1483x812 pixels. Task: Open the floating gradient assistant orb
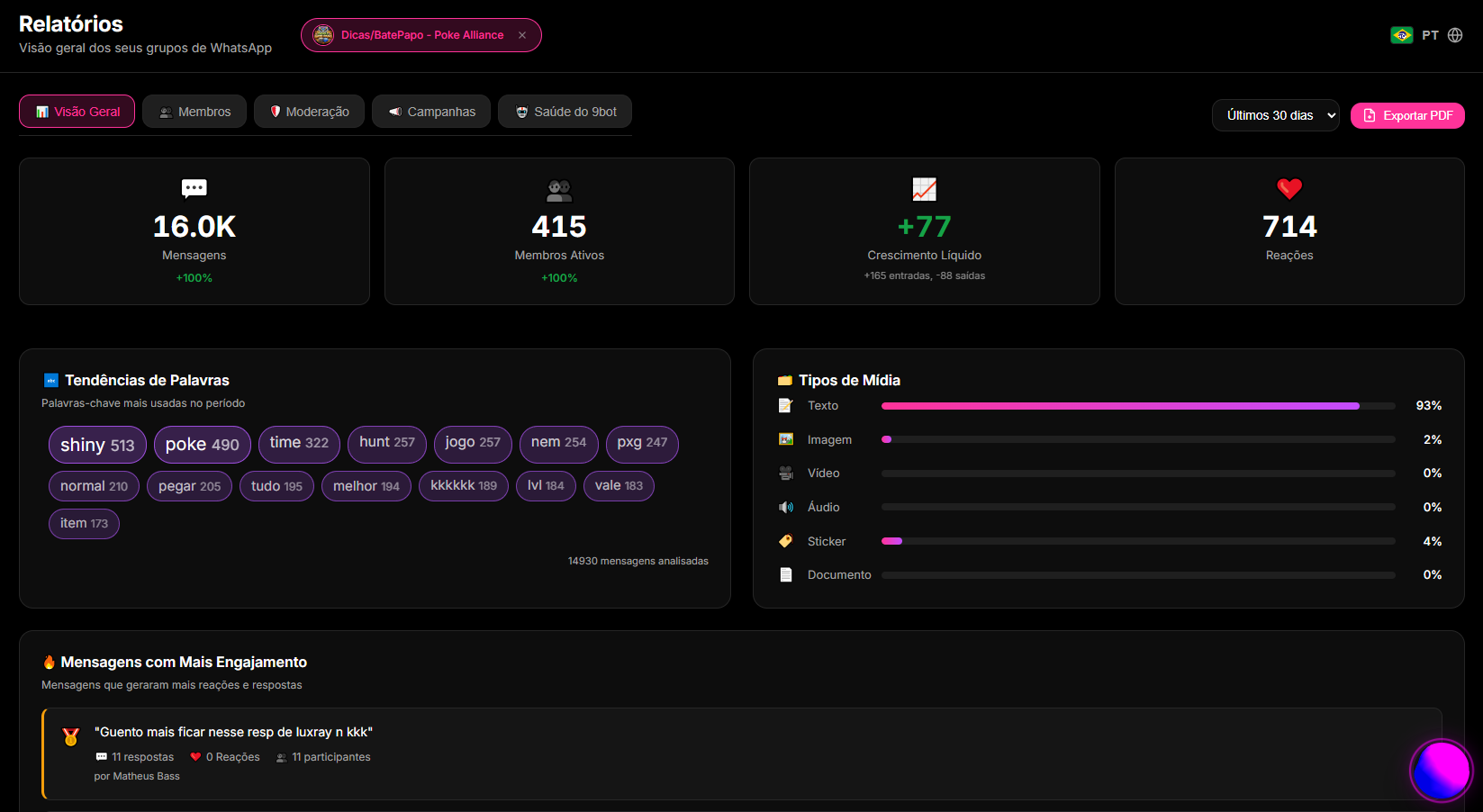[1441, 771]
